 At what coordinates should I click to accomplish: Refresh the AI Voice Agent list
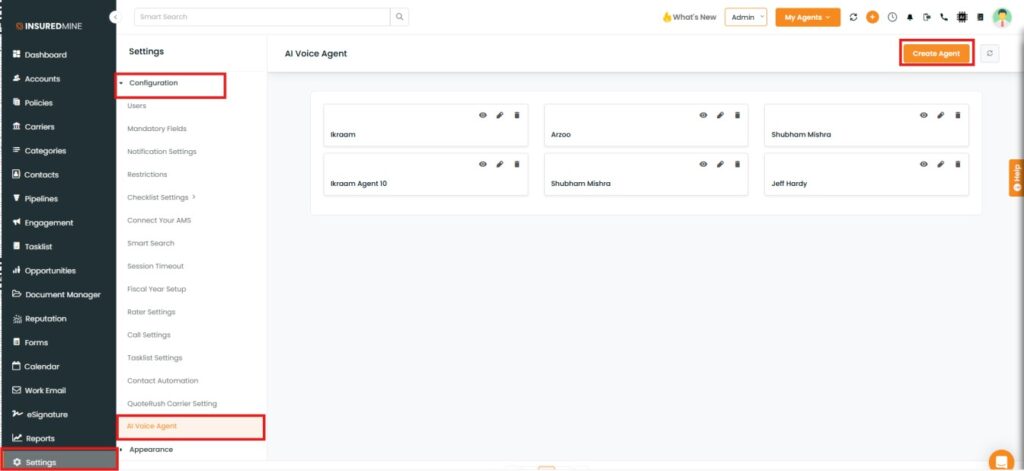tap(989, 53)
